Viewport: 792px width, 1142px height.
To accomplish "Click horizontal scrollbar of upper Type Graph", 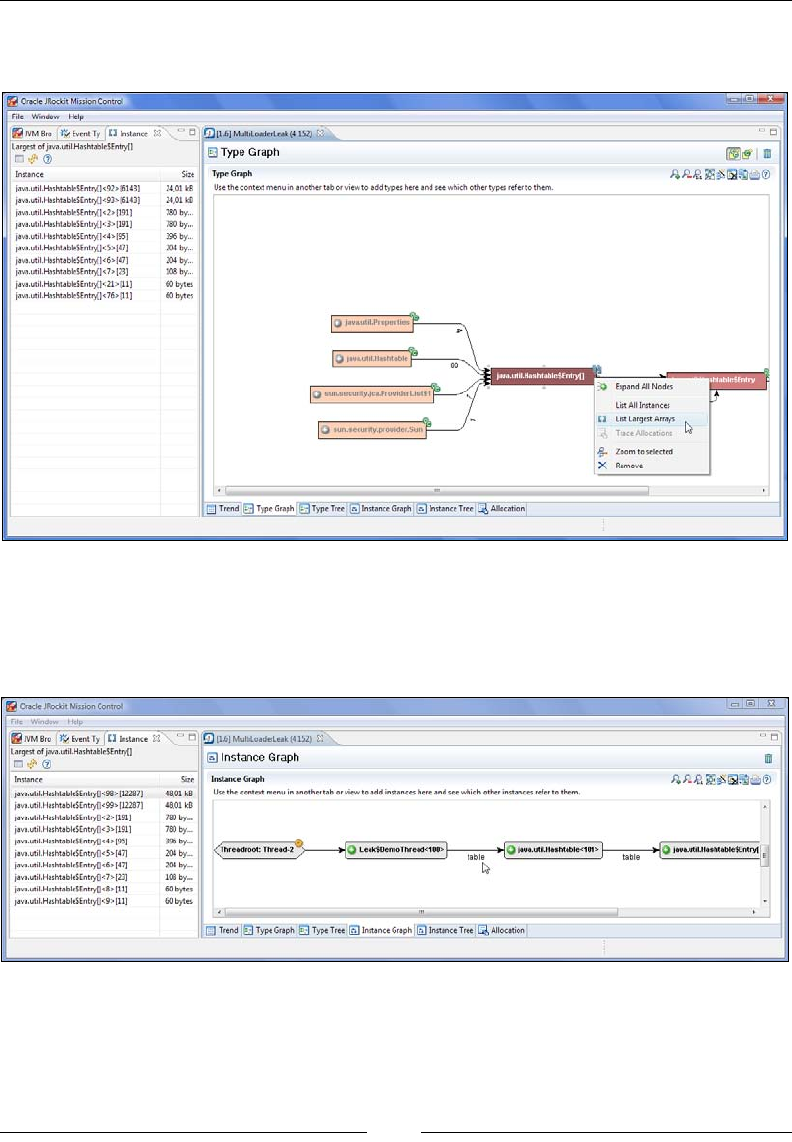I will 437,491.
